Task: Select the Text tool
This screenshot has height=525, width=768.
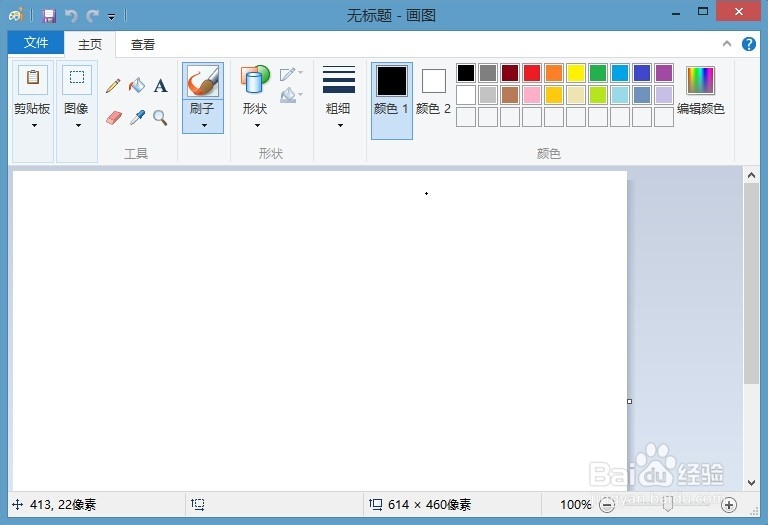Action: [160, 86]
